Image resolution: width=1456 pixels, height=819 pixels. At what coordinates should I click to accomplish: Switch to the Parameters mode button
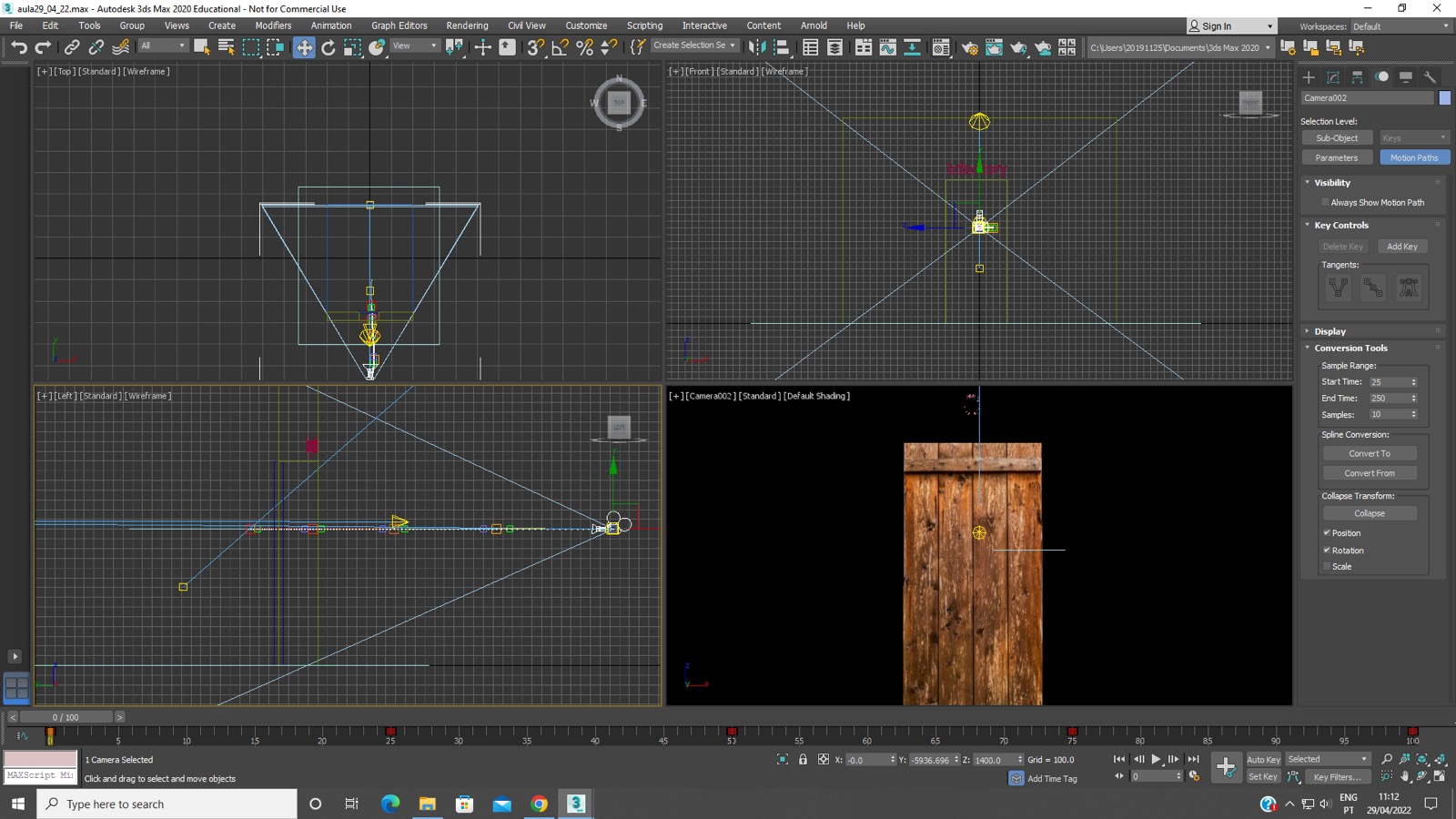coord(1337,157)
